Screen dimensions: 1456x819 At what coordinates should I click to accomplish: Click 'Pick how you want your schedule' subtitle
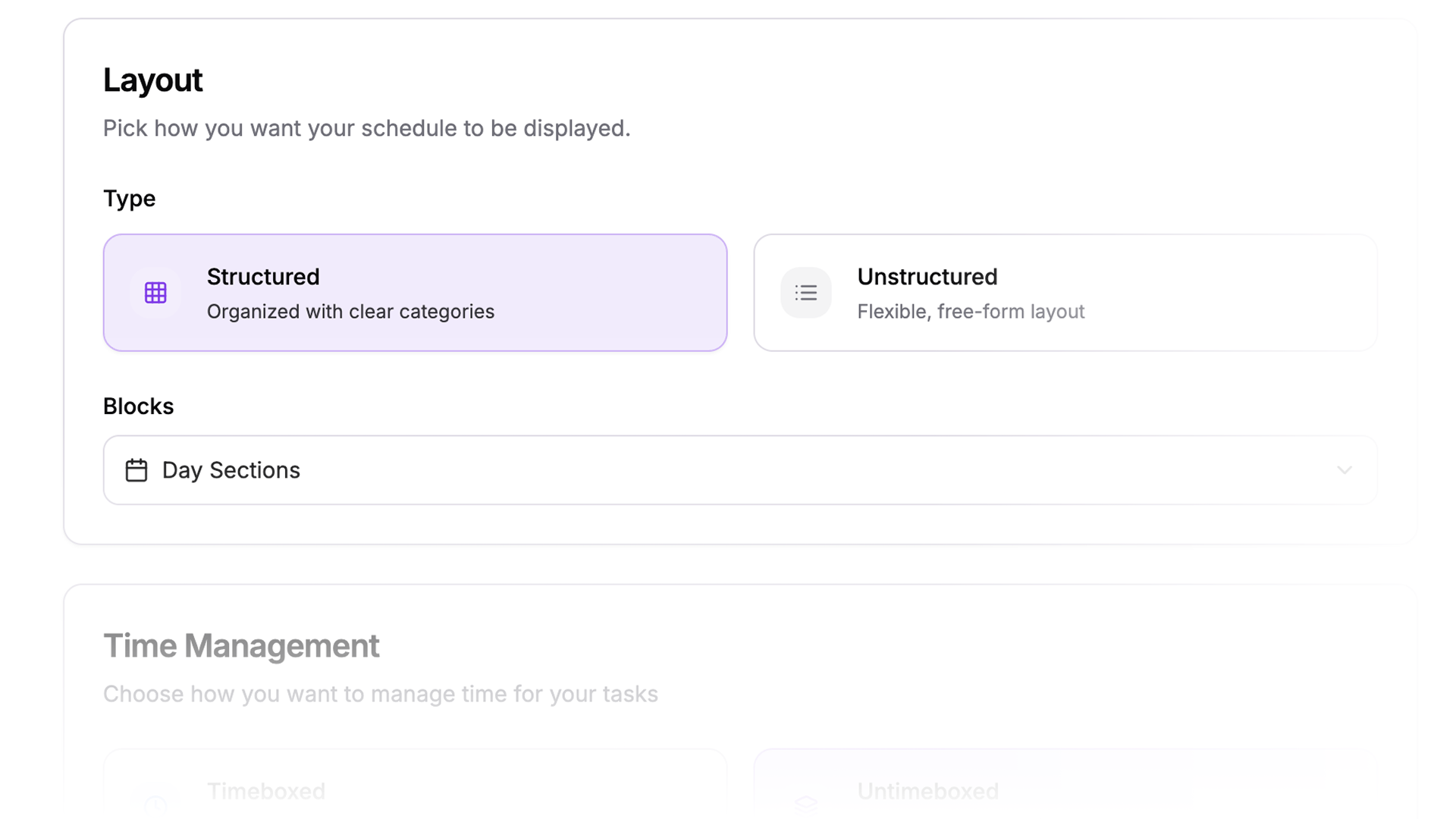(366, 128)
